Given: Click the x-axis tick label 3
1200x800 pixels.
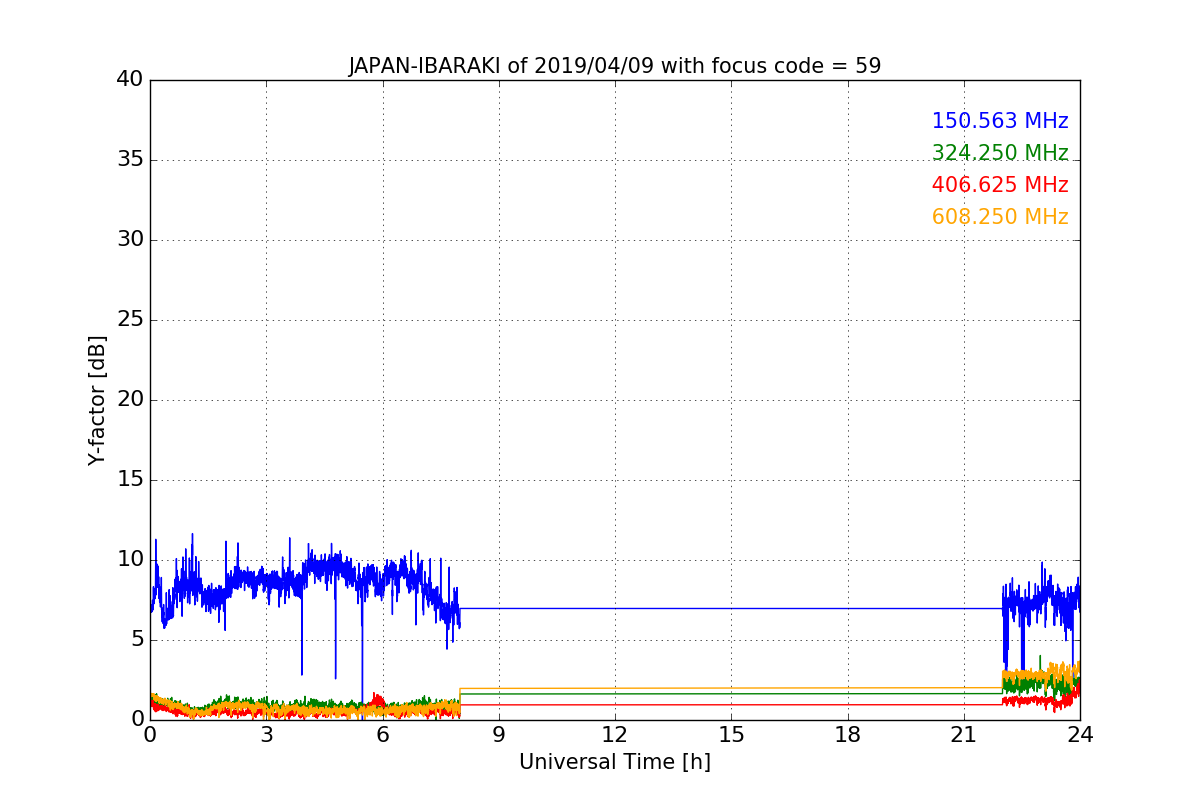Looking at the screenshot, I should coord(266,735).
